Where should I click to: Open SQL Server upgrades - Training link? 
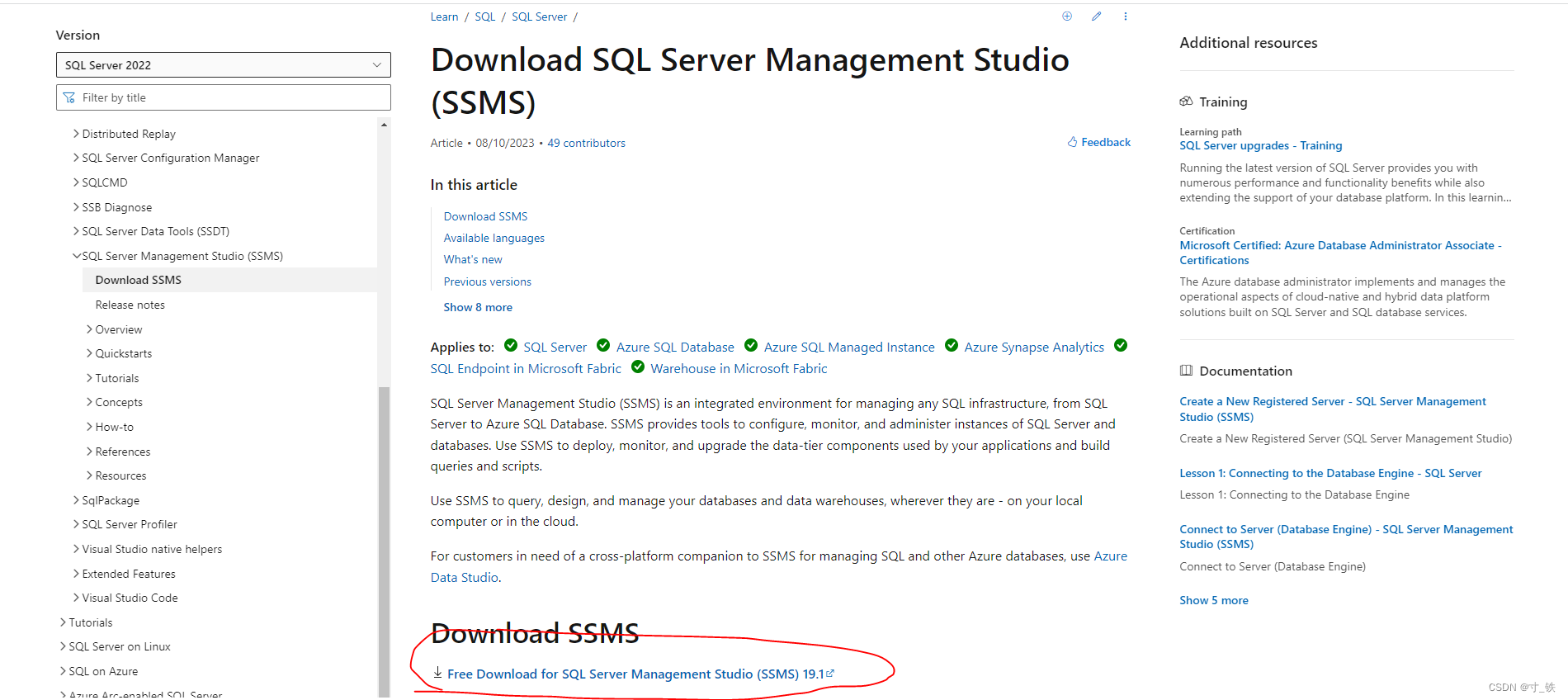(x=1260, y=145)
